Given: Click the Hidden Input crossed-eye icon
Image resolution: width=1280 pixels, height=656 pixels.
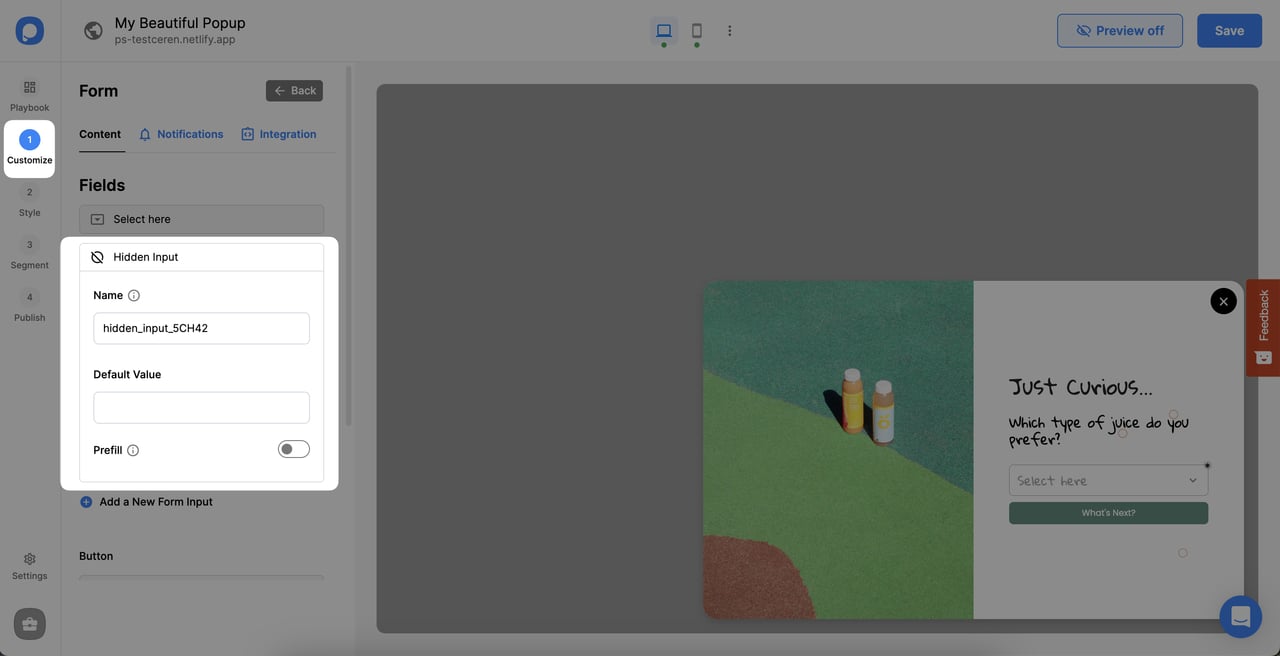Looking at the screenshot, I should tap(97, 256).
